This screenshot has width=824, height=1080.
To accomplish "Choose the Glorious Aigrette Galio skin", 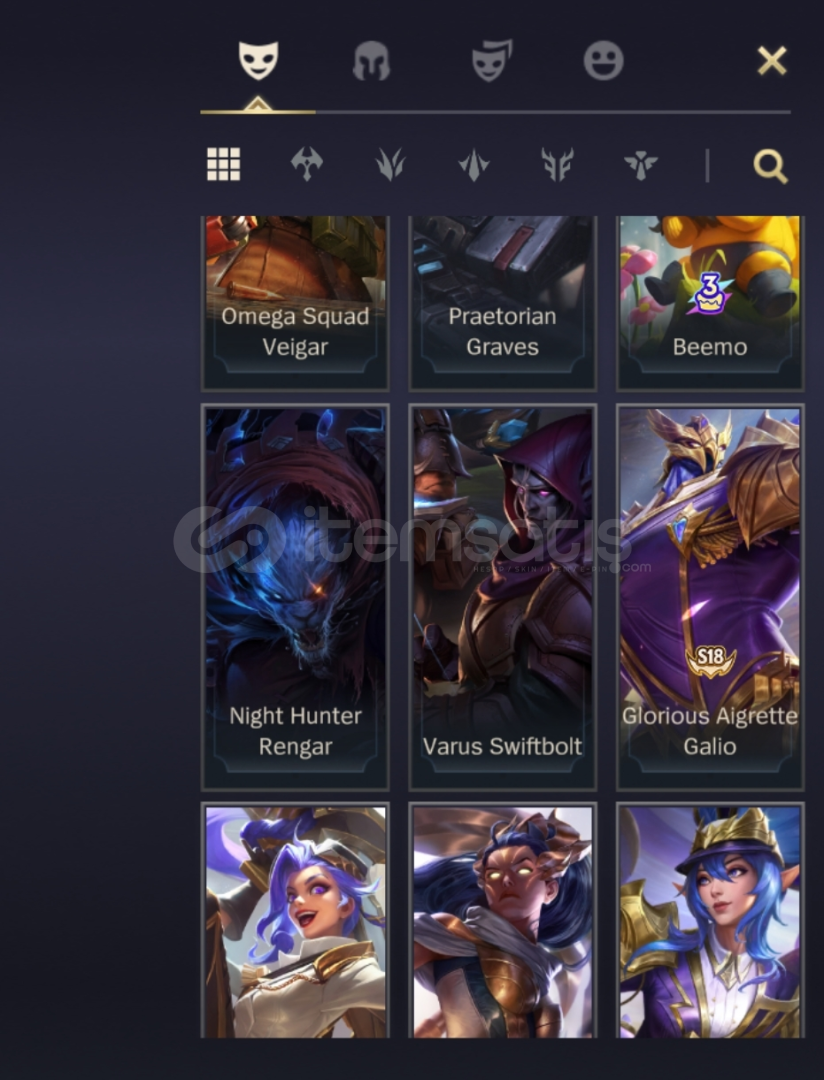I will click(x=710, y=597).
